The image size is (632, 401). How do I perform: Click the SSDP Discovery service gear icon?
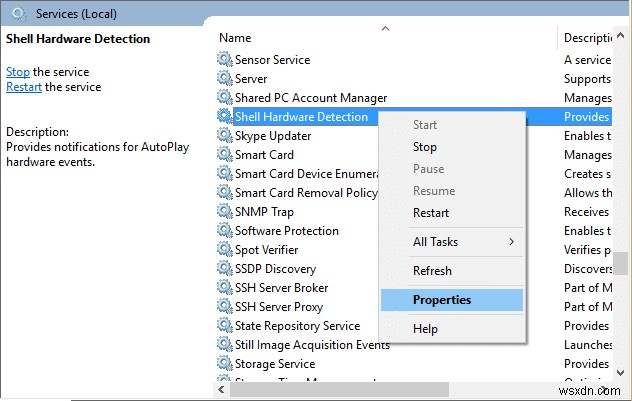pyautogui.click(x=224, y=269)
